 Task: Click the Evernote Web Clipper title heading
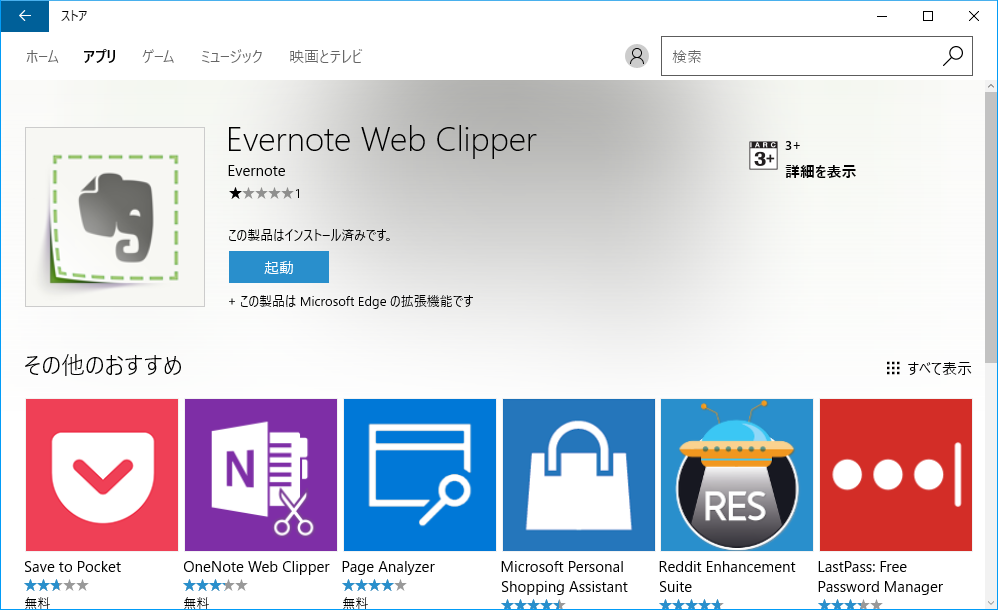(x=382, y=139)
